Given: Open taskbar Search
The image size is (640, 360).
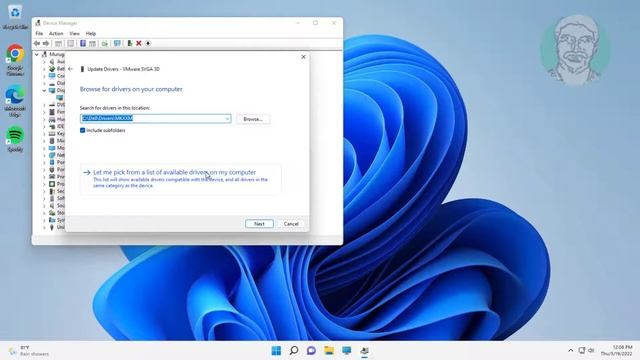Looking at the screenshot, I should coord(294,351).
